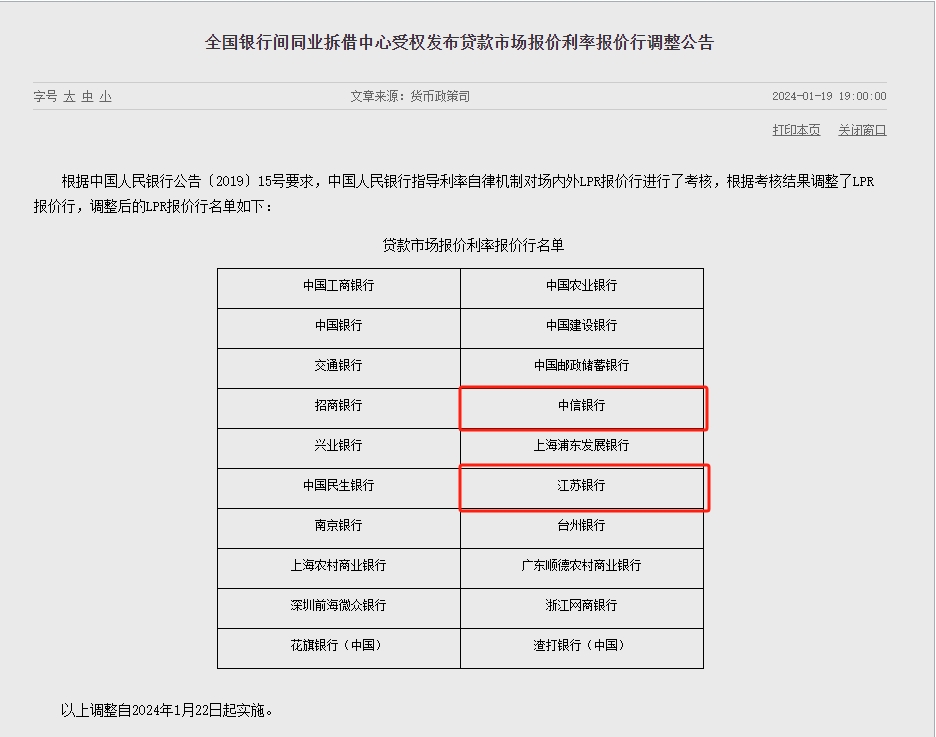Select table cell 兴业银行
936x737 pixels.
click(338, 448)
